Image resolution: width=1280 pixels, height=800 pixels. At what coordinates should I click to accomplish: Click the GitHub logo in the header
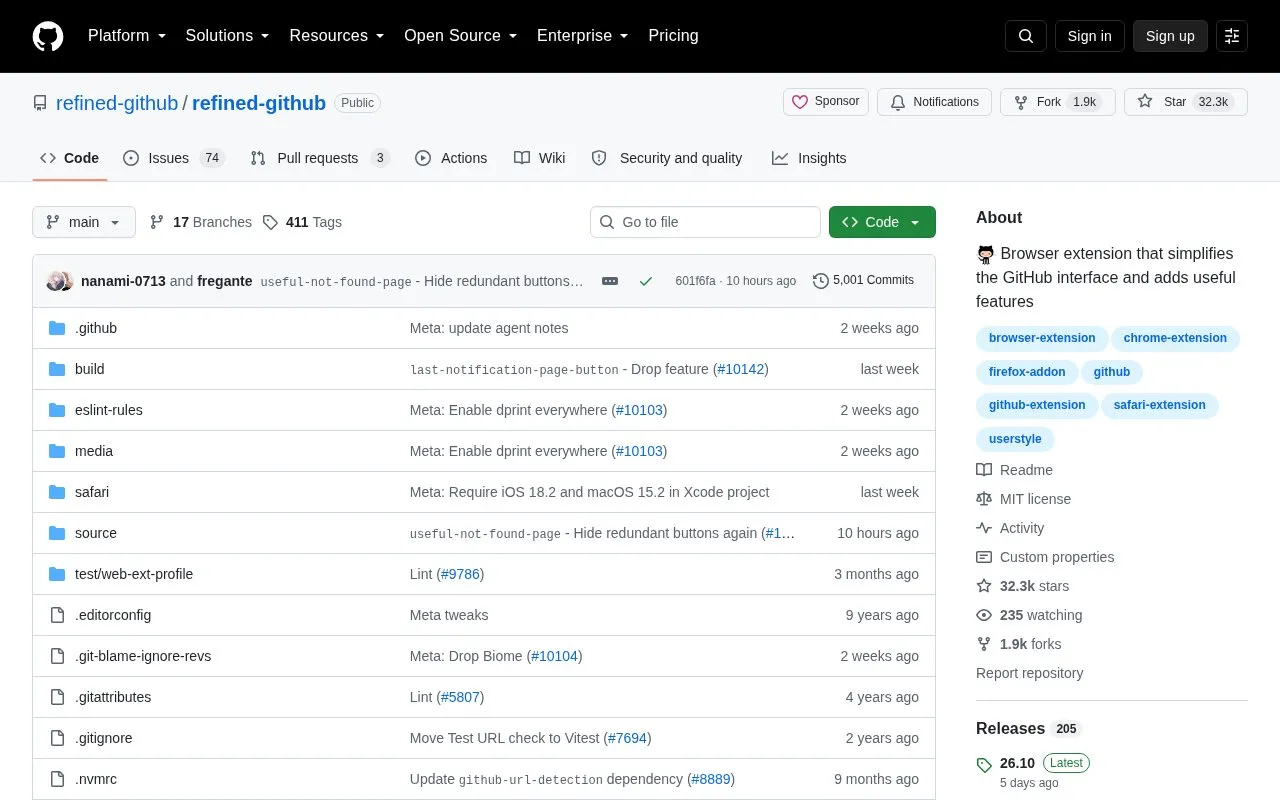(48, 36)
